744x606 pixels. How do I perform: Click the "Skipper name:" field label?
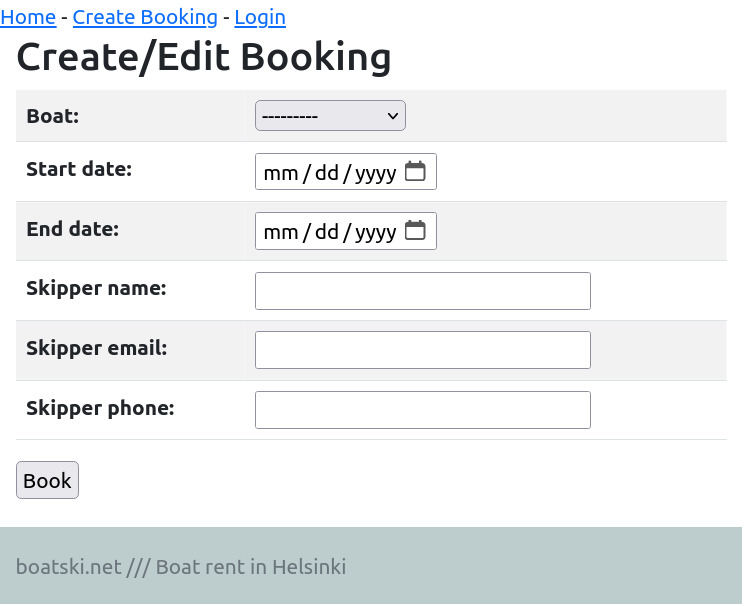96,289
